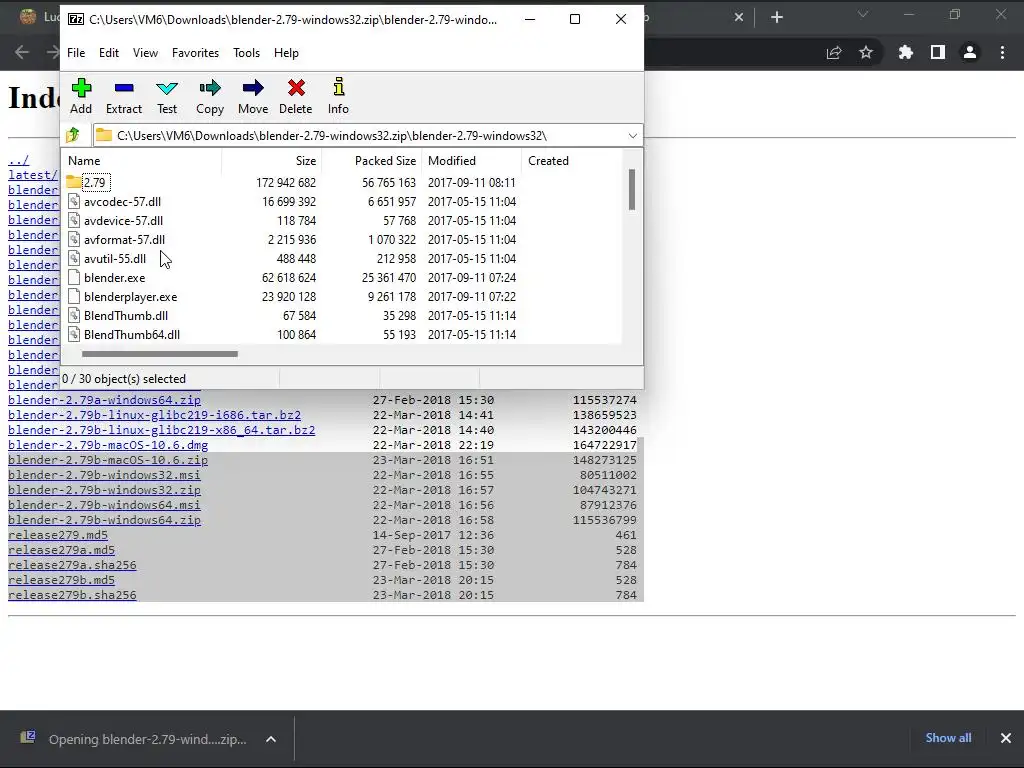
Task: Open the Edit menu
Action: click(108, 53)
